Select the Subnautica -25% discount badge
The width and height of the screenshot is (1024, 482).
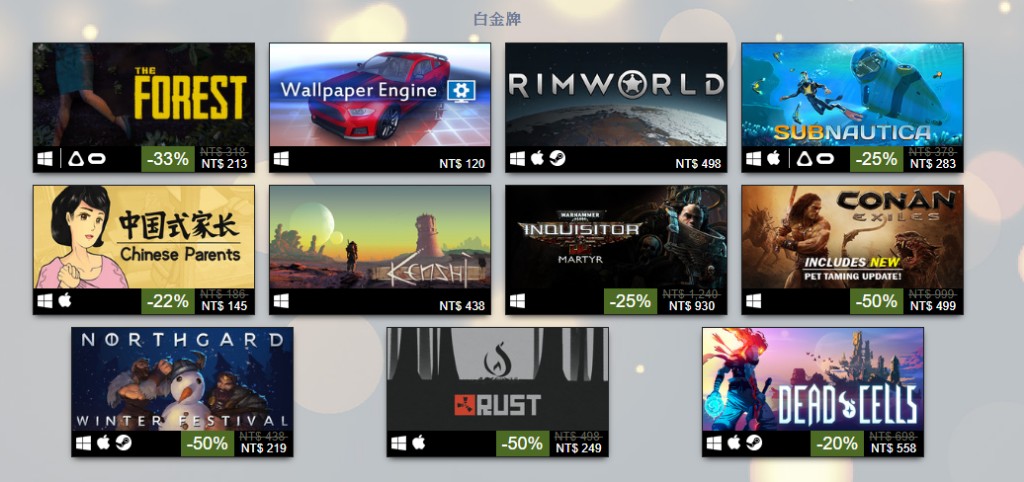pyautogui.click(x=876, y=159)
